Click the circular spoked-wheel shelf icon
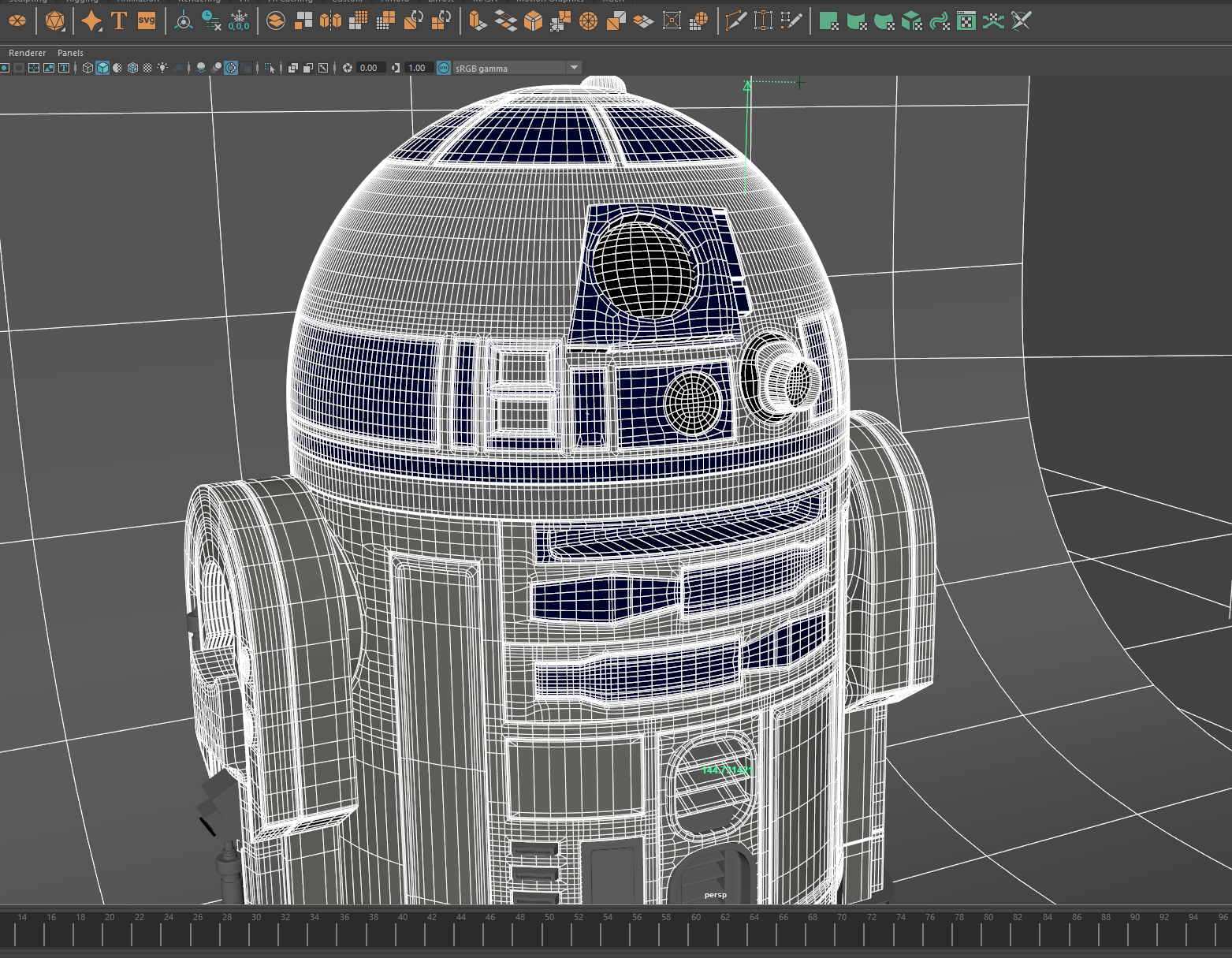Screen dimensions: 1232x958 587,21
